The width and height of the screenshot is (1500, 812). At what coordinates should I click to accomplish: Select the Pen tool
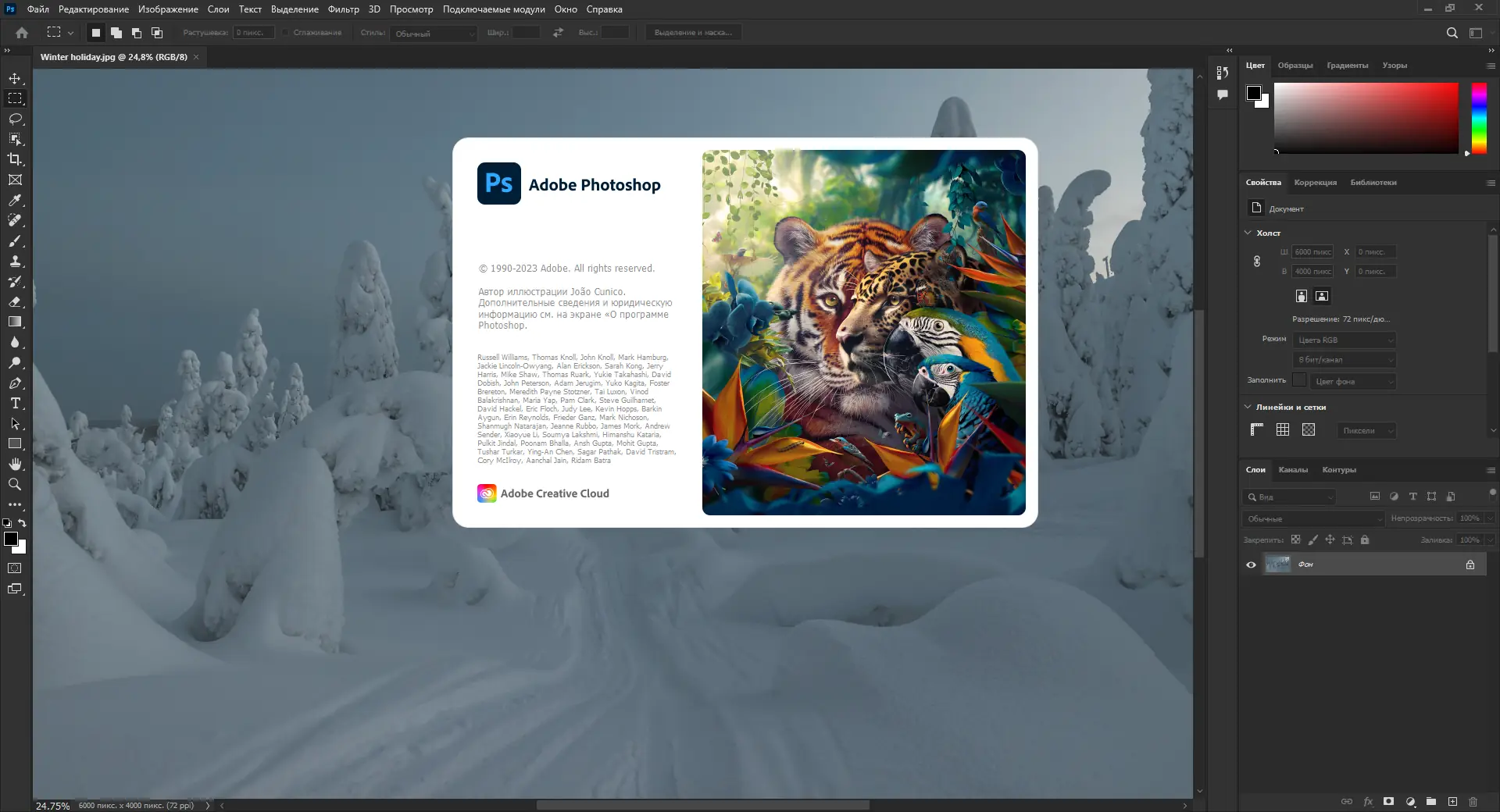click(15, 383)
